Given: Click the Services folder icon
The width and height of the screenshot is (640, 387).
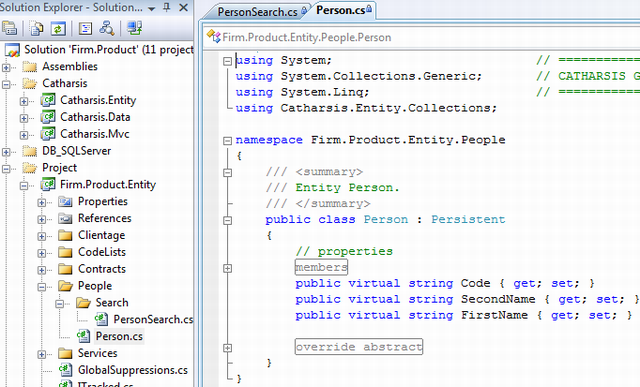Looking at the screenshot, I should pos(65,353).
